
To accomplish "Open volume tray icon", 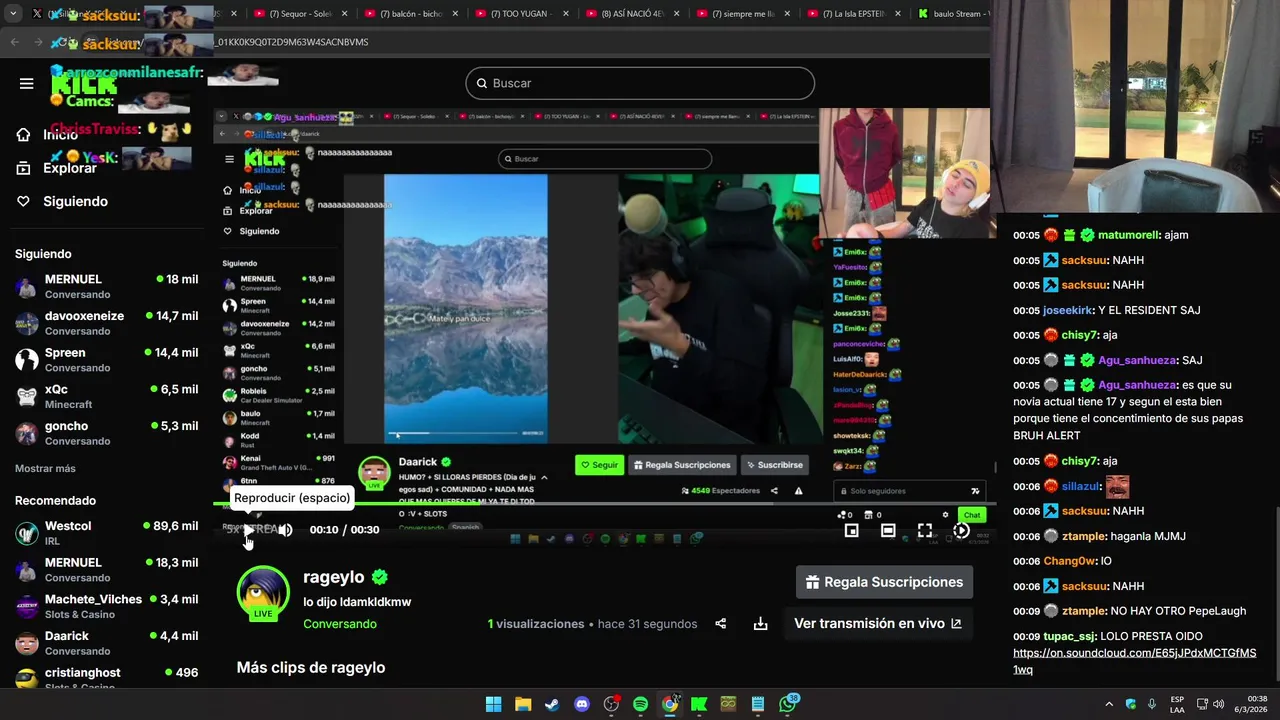I will point(1219,704).
